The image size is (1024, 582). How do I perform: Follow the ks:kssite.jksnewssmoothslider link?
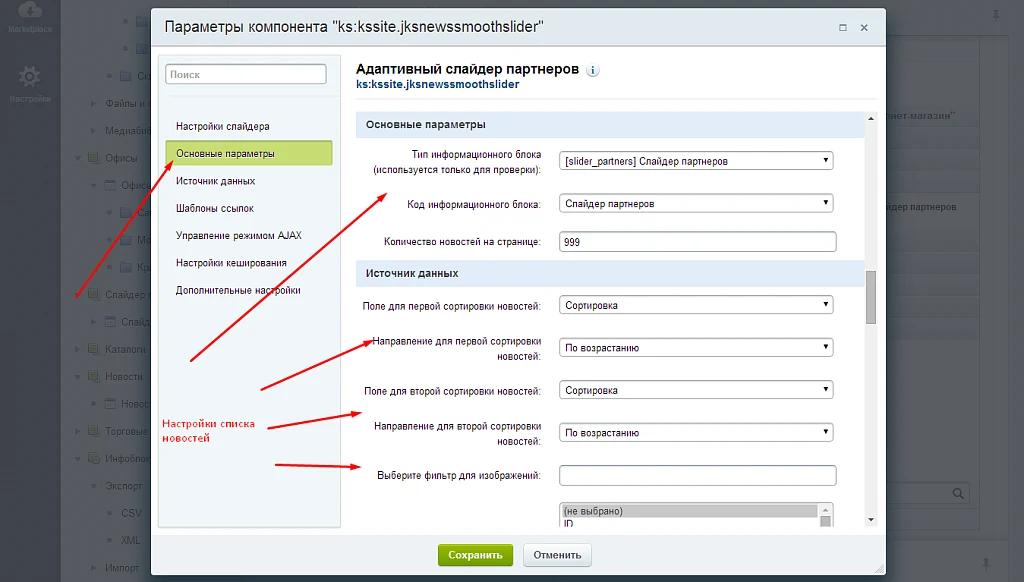click(x=438, y=84)
